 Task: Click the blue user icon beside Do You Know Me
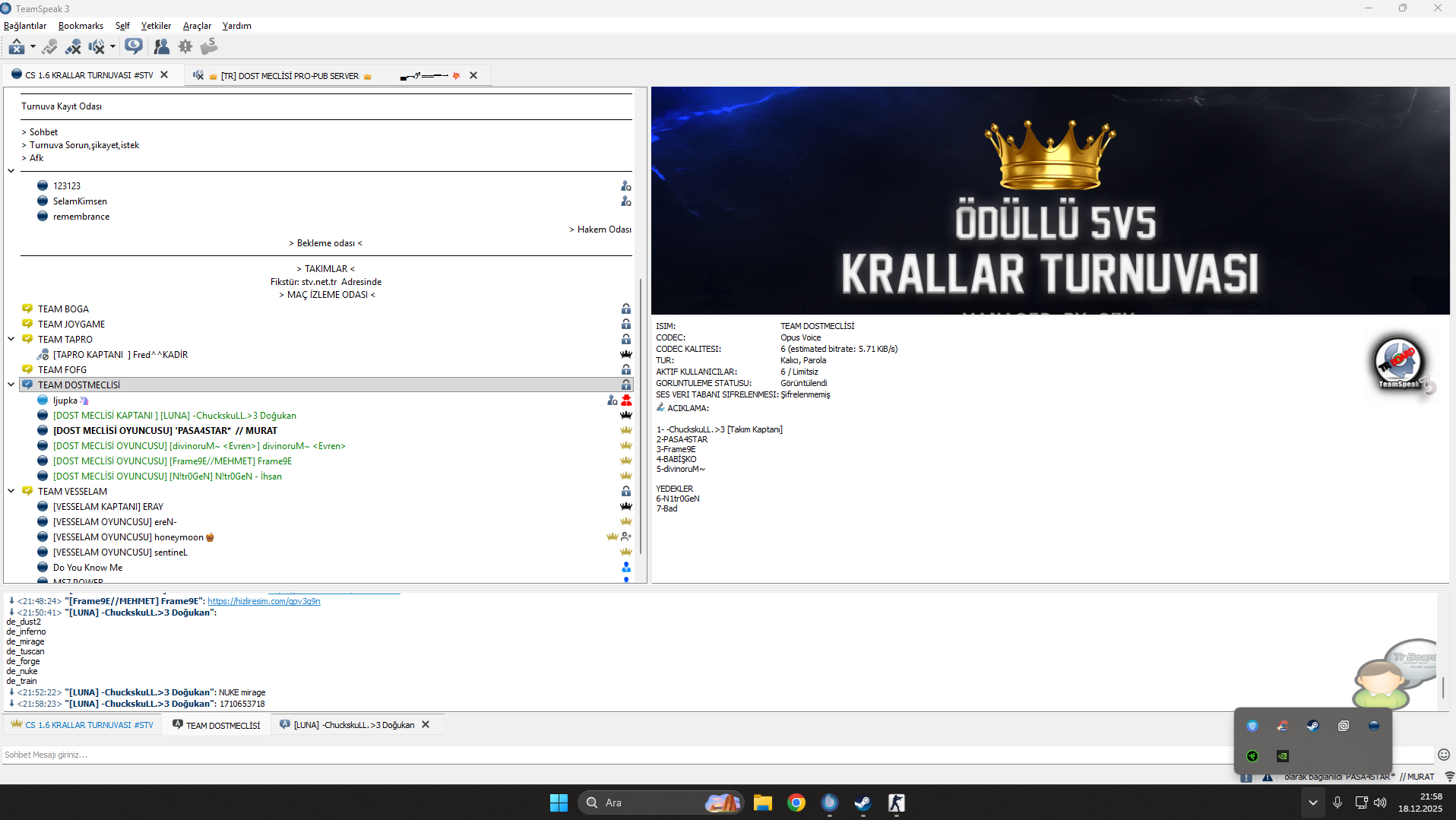[x=626, y=568]
